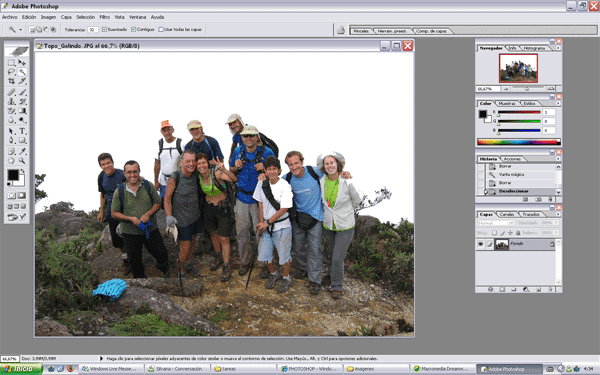Expand the Opacidad arrow in Capas panel
The width and height of the screenshot is (600, 375).
[556, 223]
